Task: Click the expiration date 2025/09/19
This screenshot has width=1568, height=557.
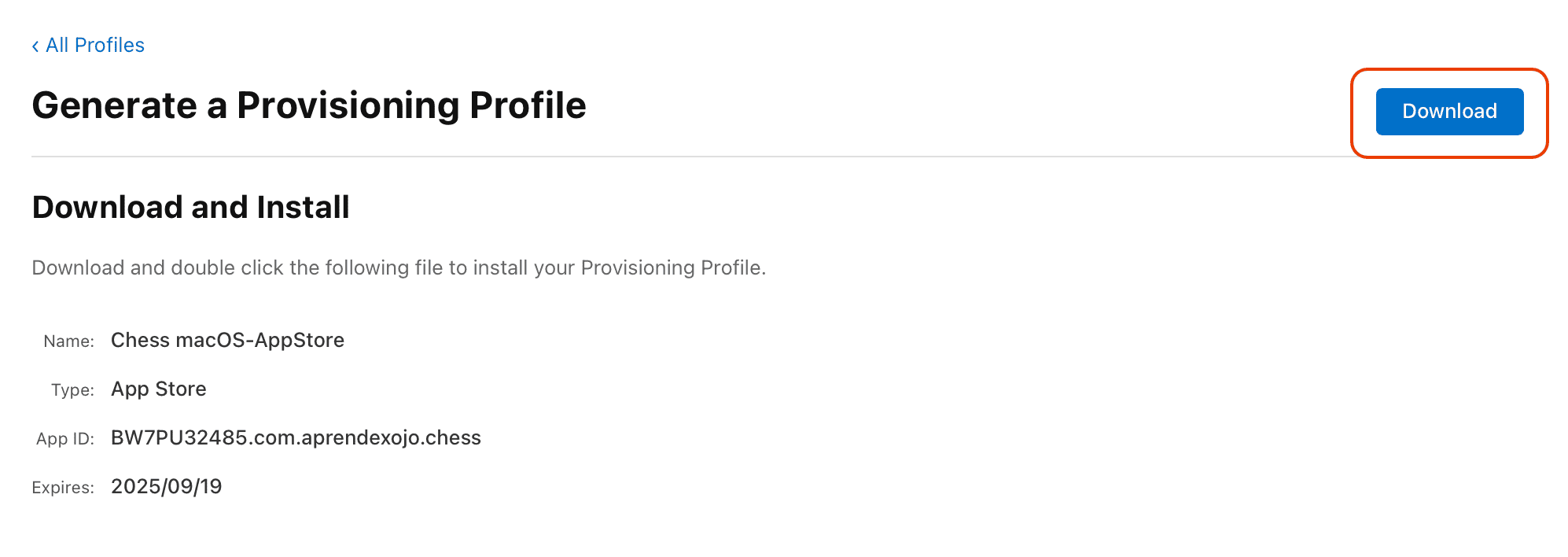Action: point(166,486)
